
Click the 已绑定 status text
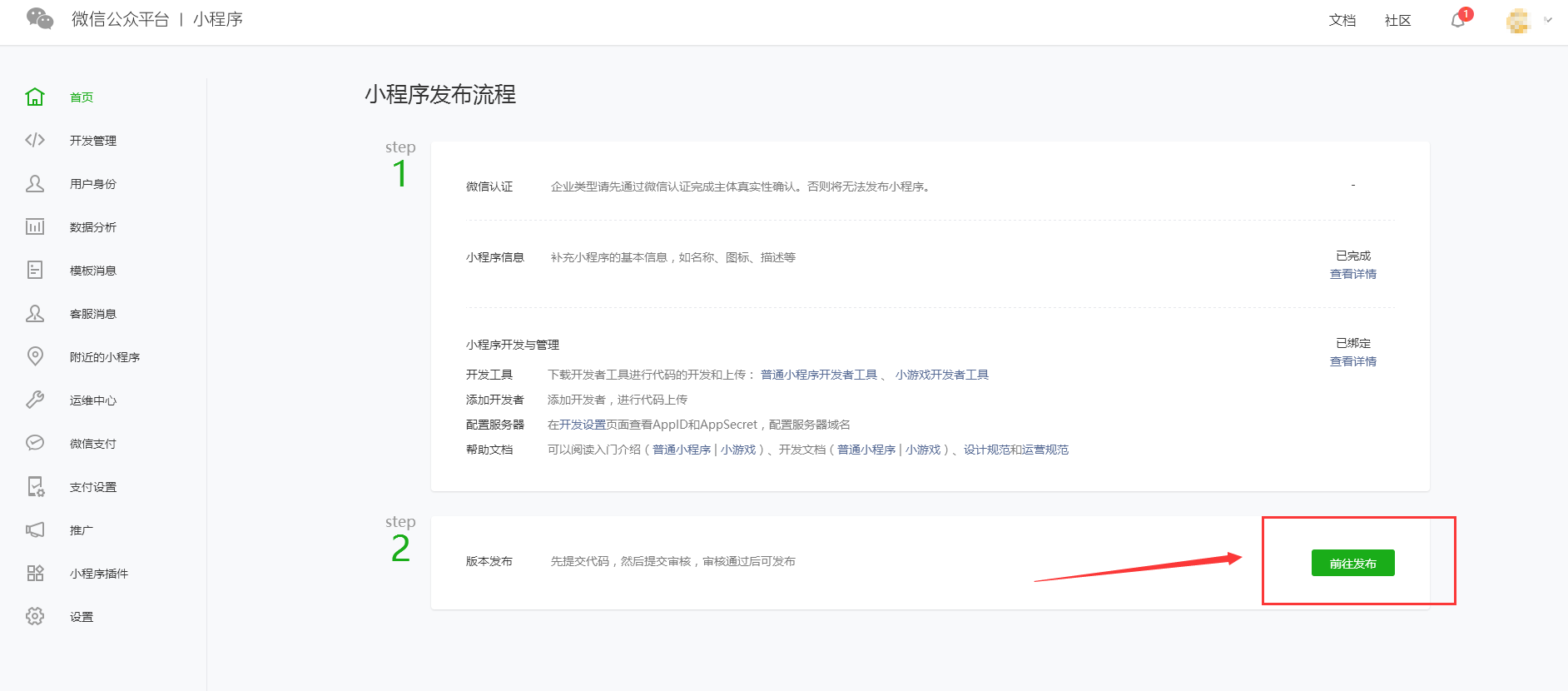(1353, 343)
